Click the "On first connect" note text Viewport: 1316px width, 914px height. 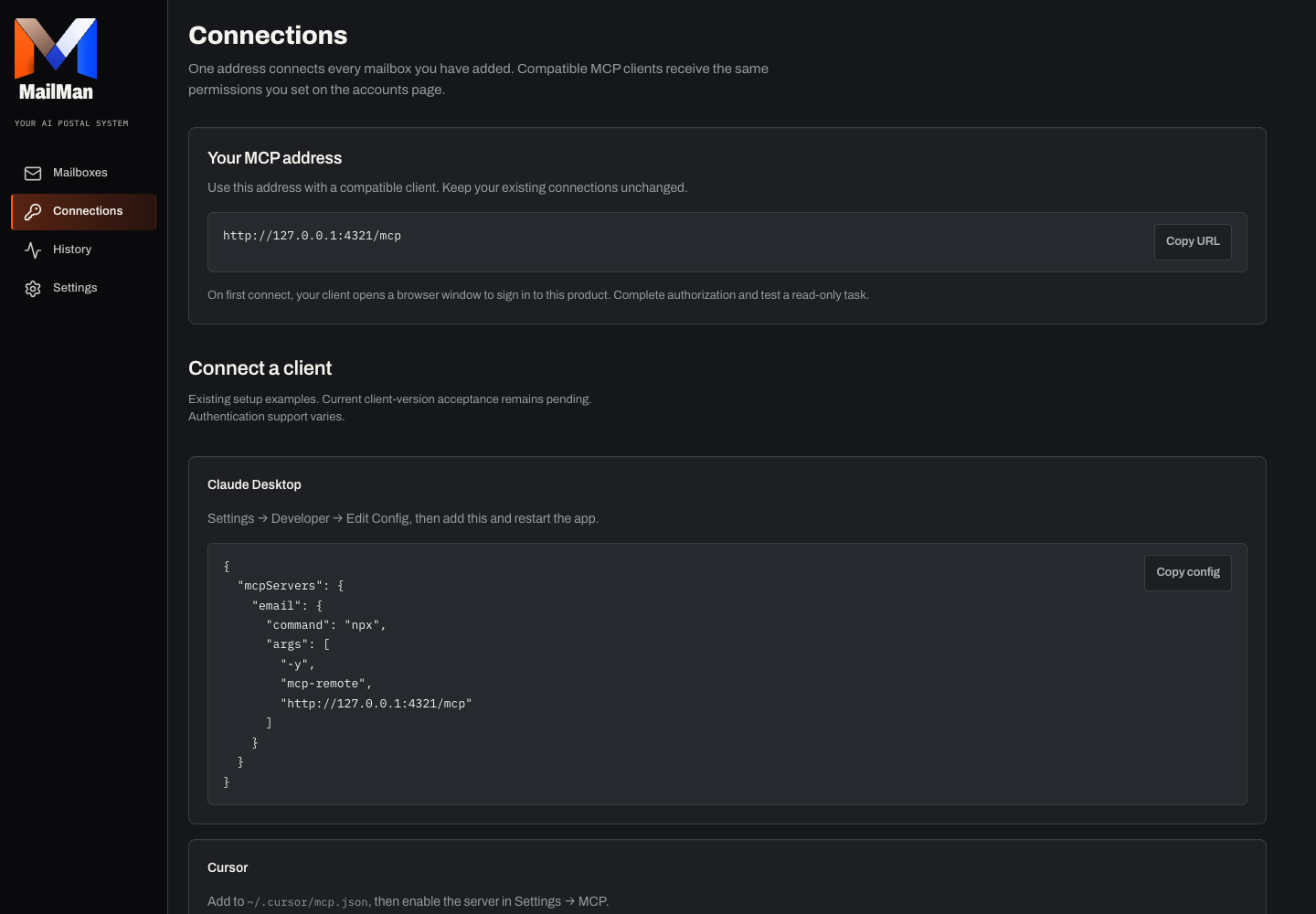(x=538, y=295)
